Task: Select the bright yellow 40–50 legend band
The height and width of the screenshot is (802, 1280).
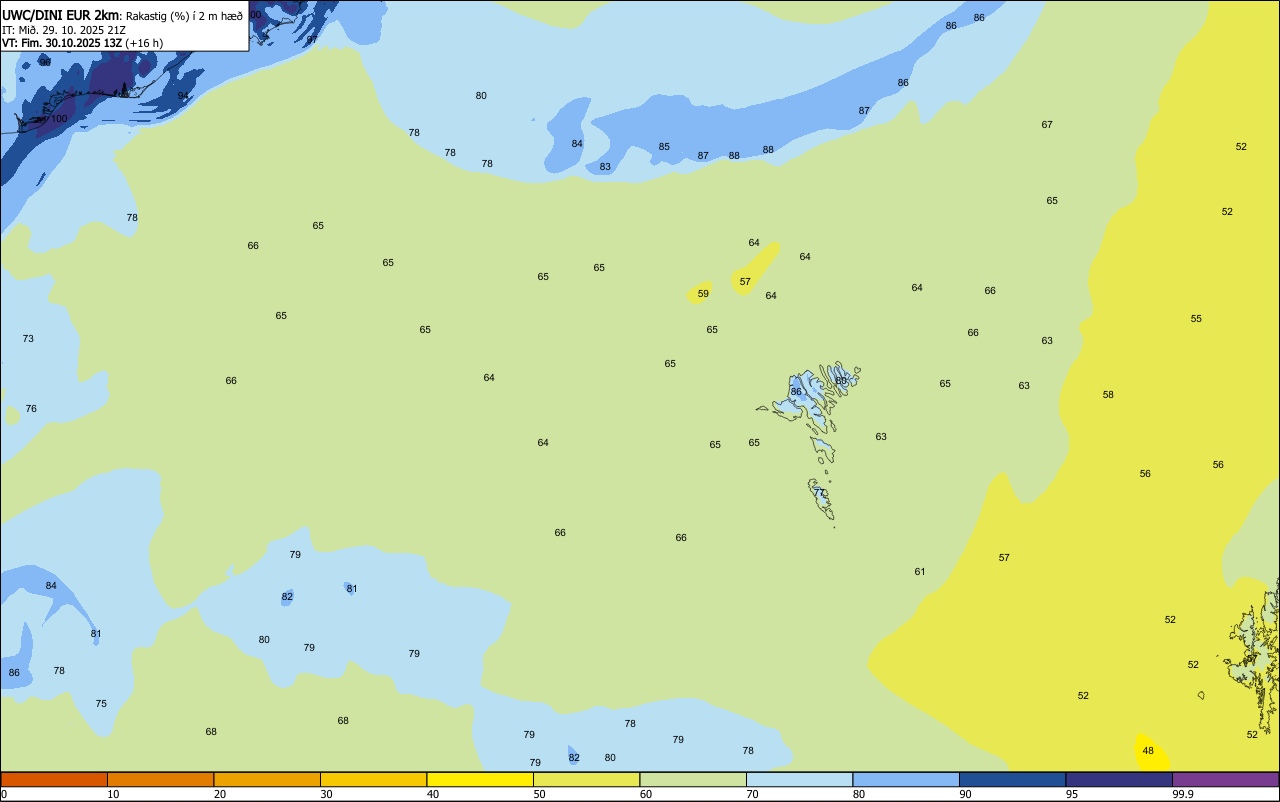Action: coord(480,779)
